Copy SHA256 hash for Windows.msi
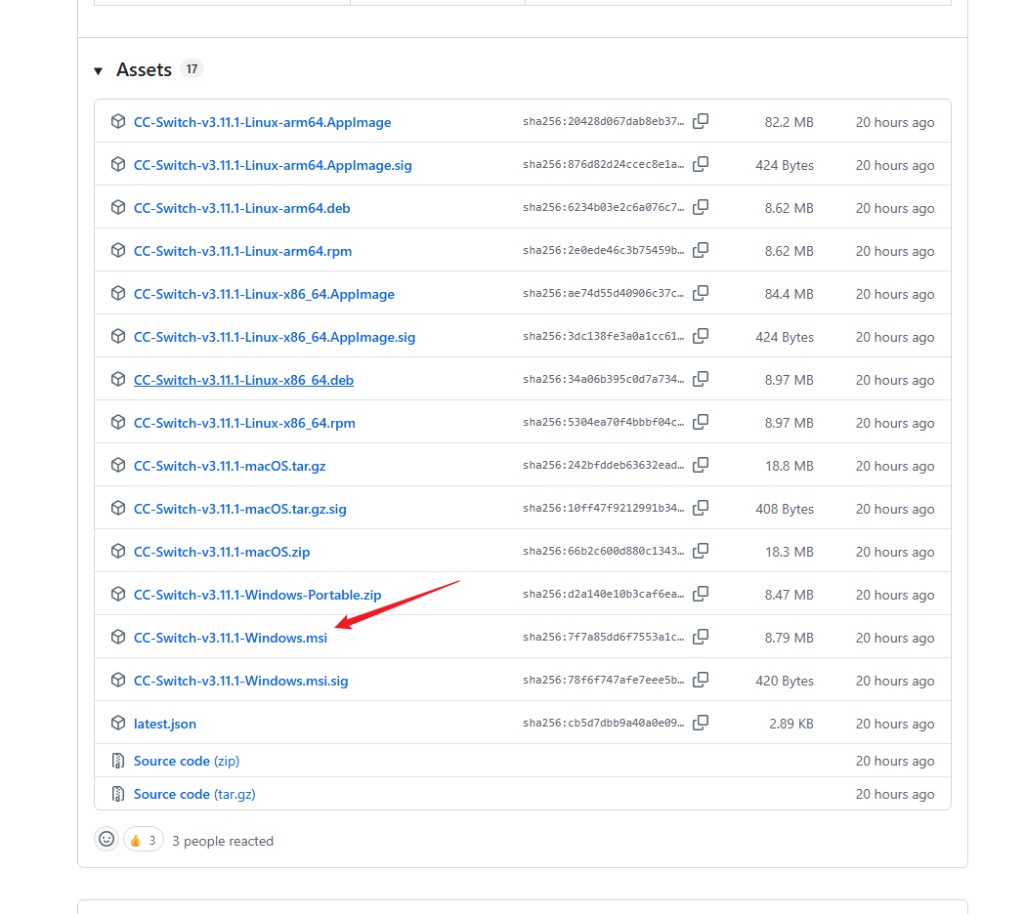Viewport: 1024px width, 914px height. point(701,637)
